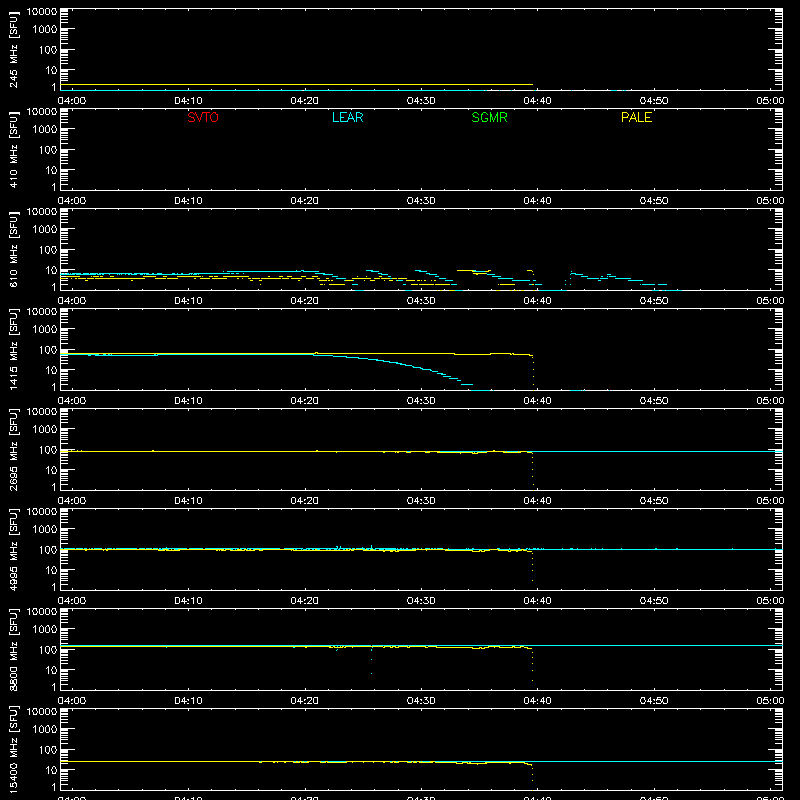This screenshot has height=800, width=800.
Task: Click 04:20 time label under 410 MHz plot
Action: pos(305,201)
